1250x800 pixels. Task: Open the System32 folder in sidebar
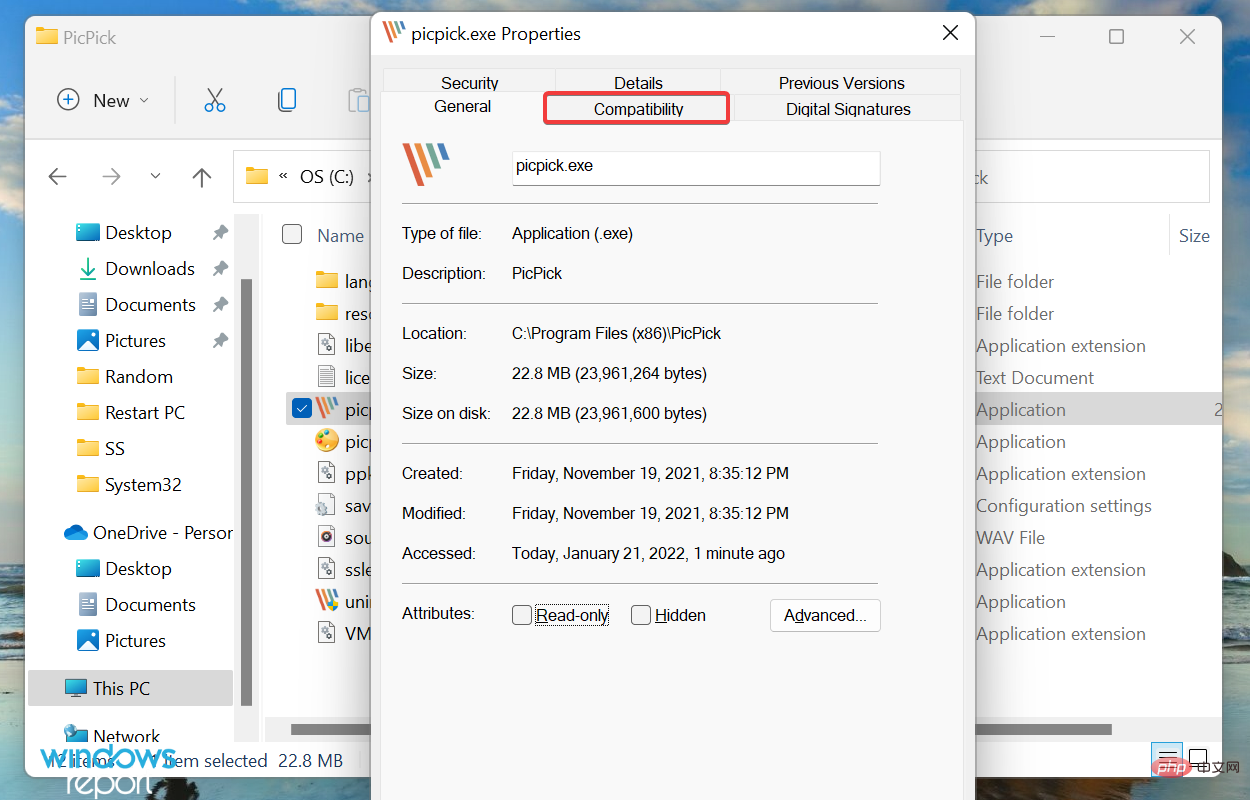coord(143,484)
